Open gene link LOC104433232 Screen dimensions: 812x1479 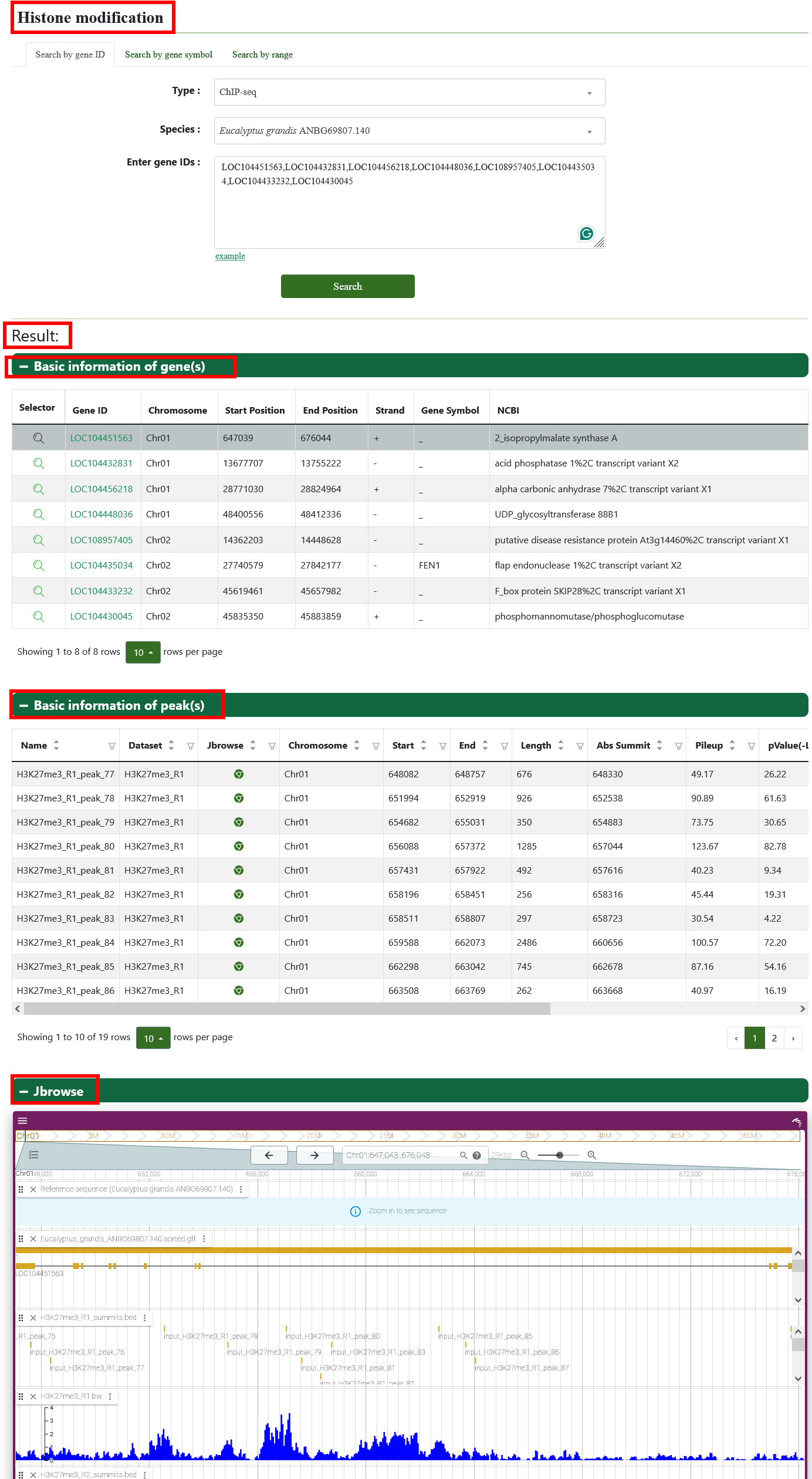(x=101, y=591)
